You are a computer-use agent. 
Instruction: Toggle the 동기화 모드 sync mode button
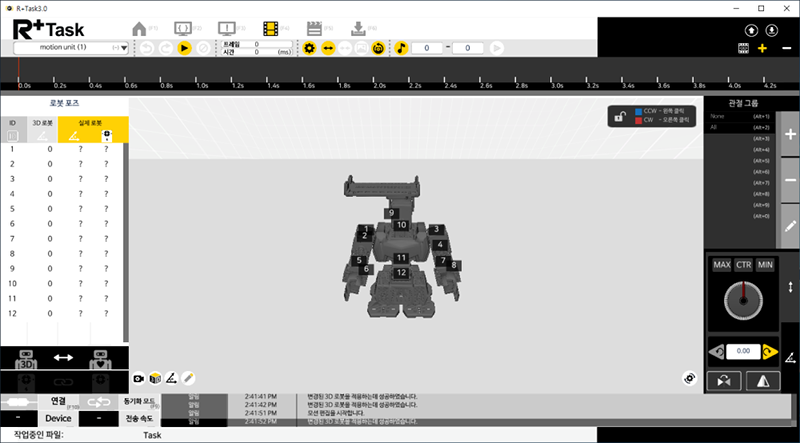[137, 401]
